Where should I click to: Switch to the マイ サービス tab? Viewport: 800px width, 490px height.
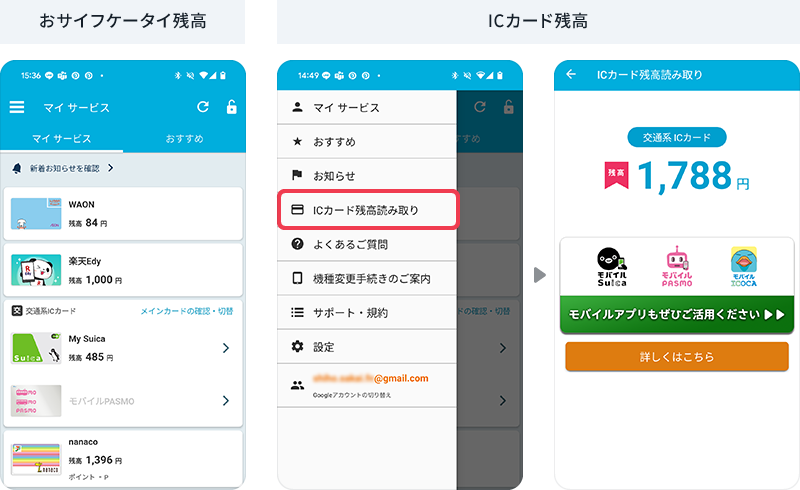coord(62,139)
